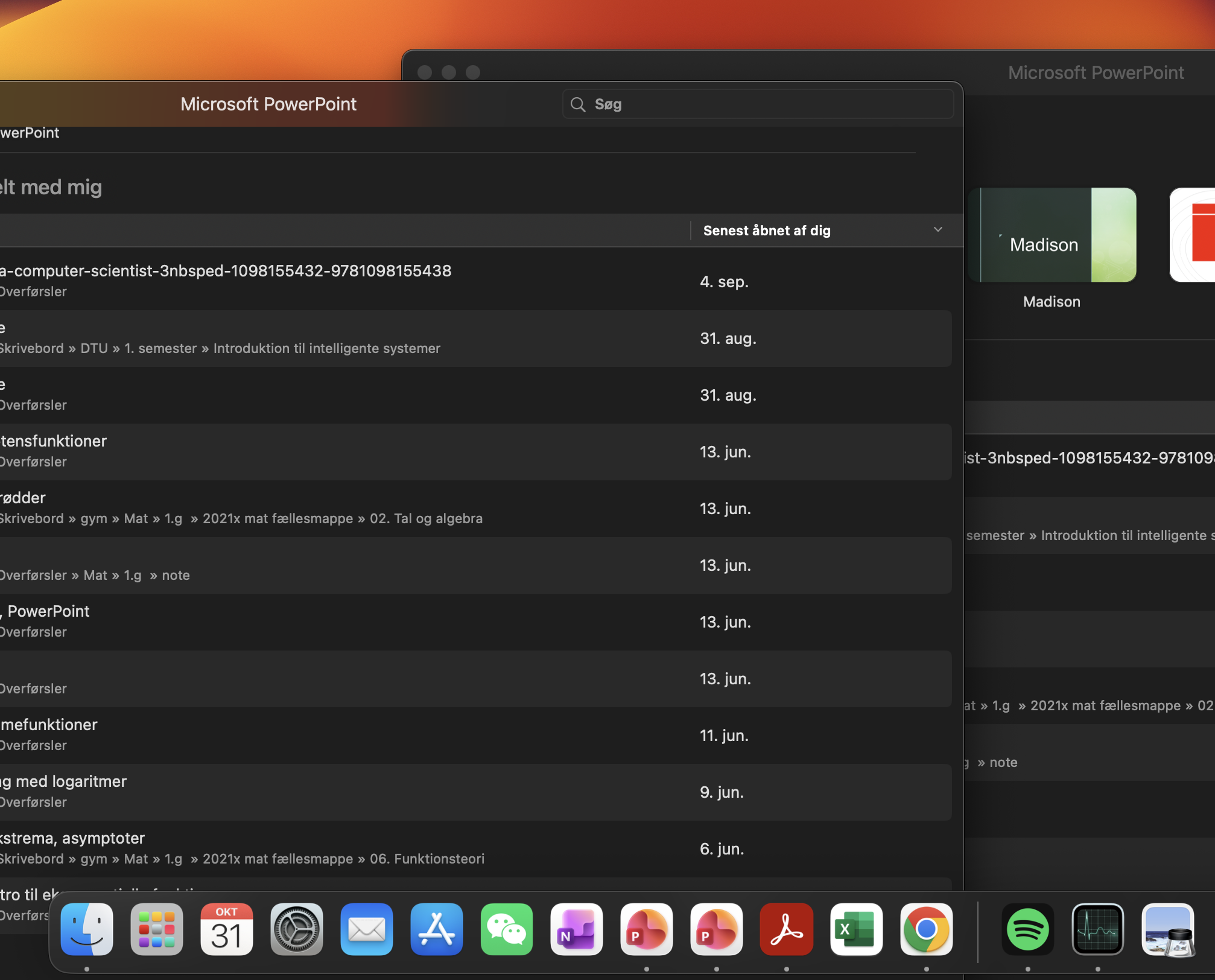The image size is (1215, 980).
Task: Open Activity Monitor in the Dock
Action: pyautogui.click(x=1098, y=929)
